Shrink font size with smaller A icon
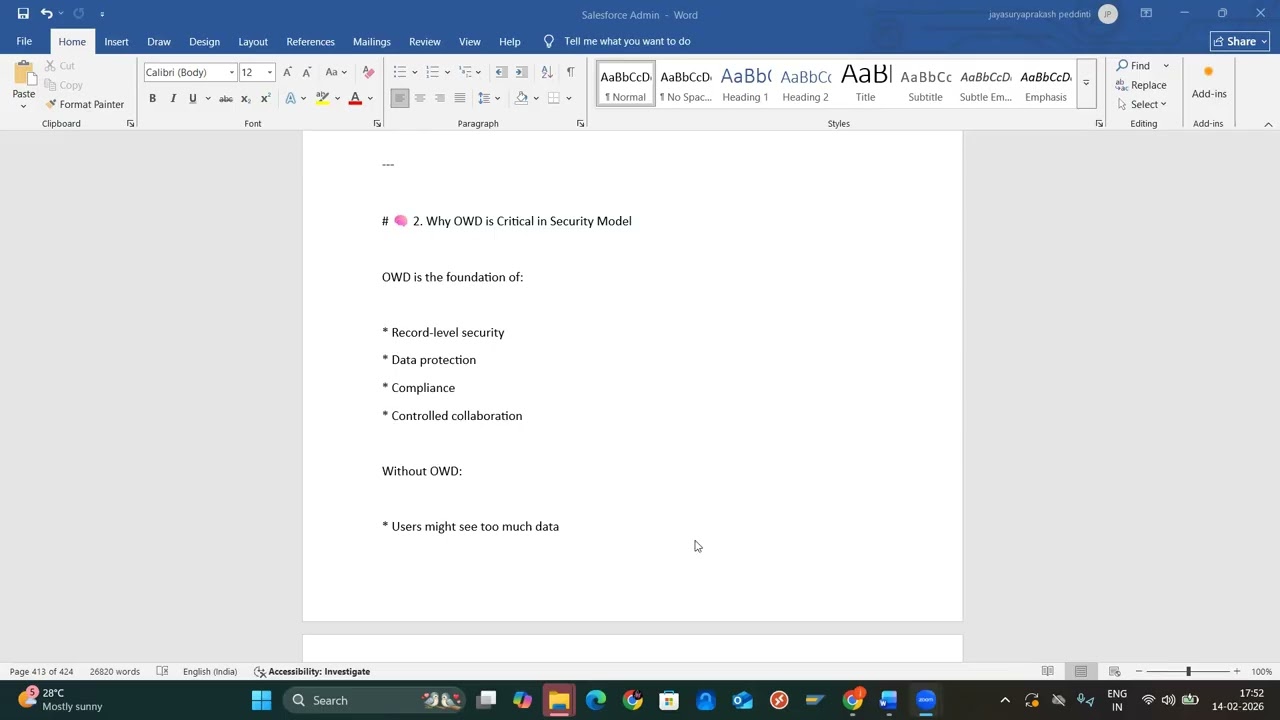Screen dimensions: 1280x720 click(x=306, y=72)
